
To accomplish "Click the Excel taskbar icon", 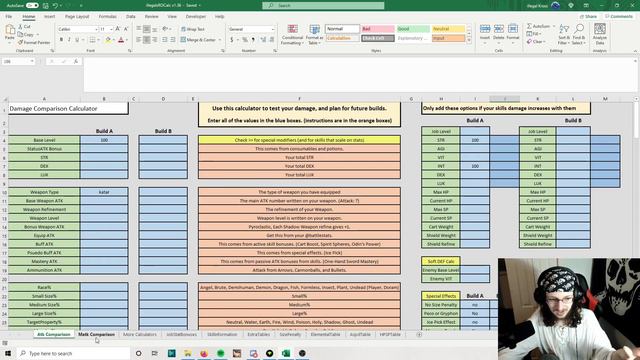I will 286,353.
